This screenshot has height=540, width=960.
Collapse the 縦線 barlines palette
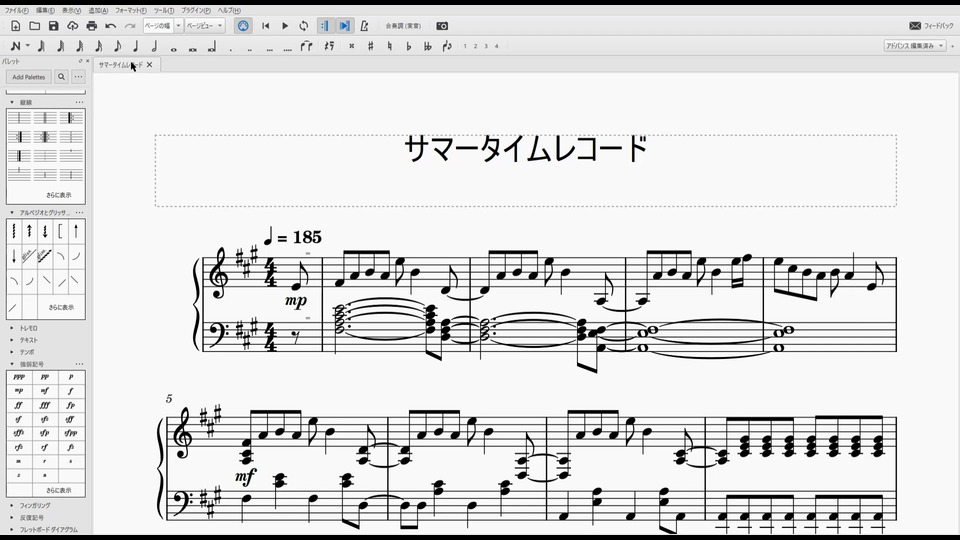click(x=12, y=102)
